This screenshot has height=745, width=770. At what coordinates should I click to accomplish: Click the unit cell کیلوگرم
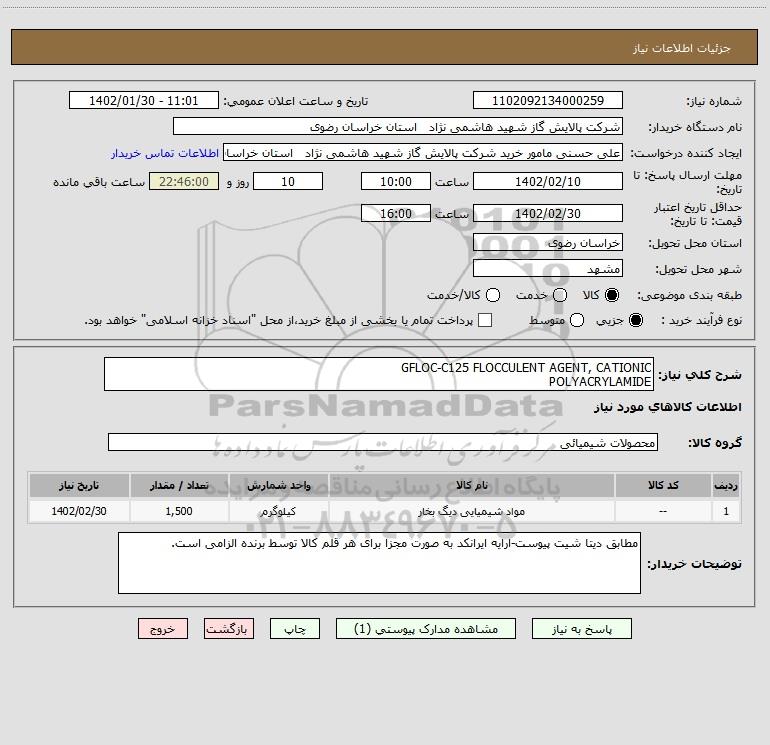(278, 512)
